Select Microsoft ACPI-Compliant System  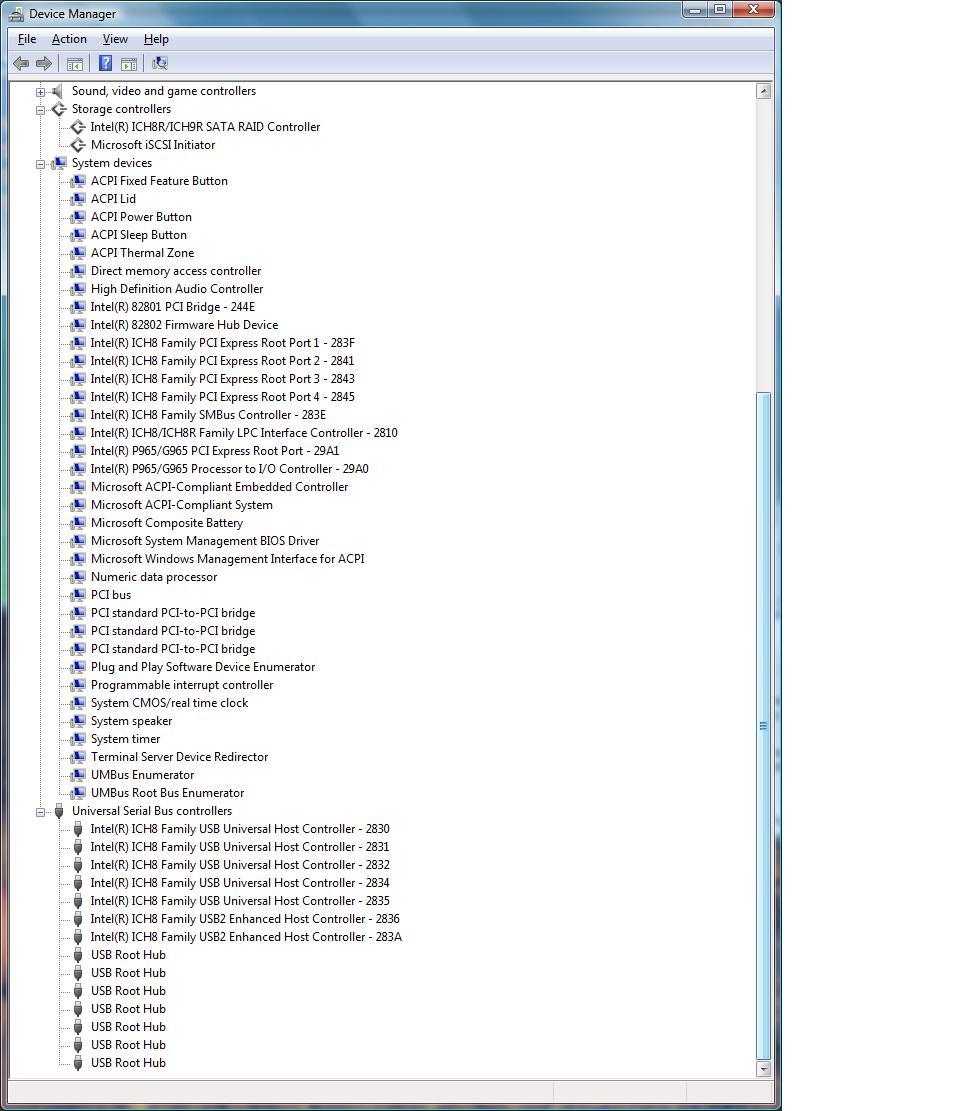click(x=181, y=504)
